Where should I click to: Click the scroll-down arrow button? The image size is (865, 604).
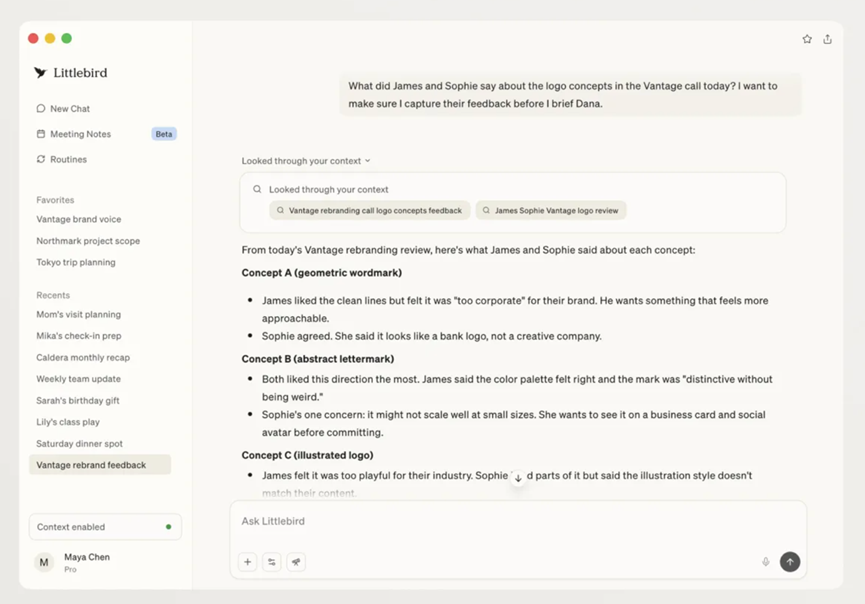[518, 478]
